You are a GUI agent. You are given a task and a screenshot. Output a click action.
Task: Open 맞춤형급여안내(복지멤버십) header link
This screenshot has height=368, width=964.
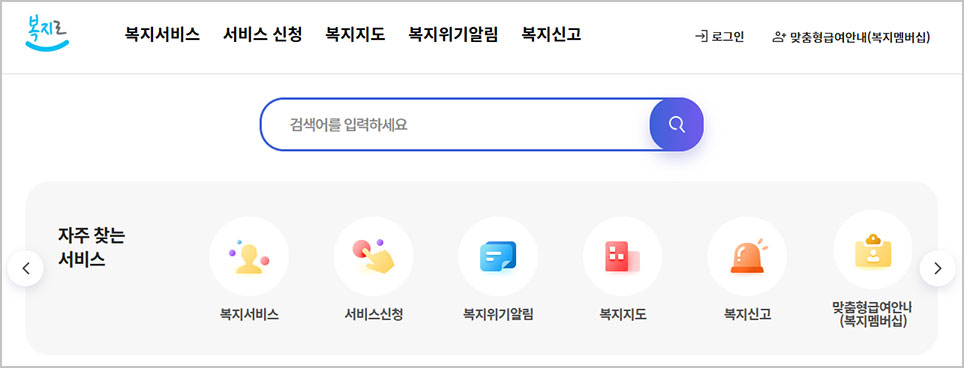click(851, 37)
